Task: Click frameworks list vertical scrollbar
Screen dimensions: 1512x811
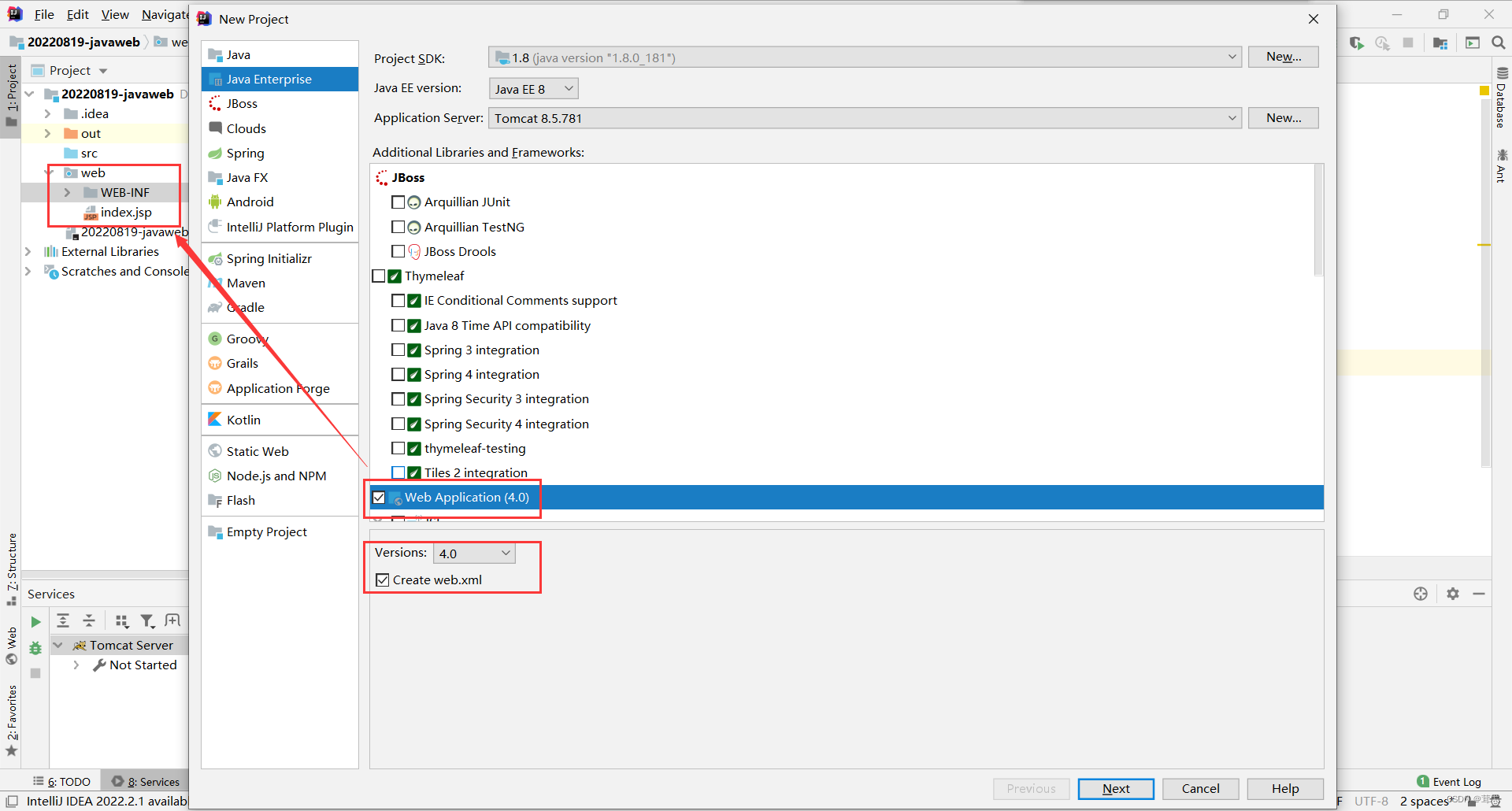Action: tap(1318, 220)
